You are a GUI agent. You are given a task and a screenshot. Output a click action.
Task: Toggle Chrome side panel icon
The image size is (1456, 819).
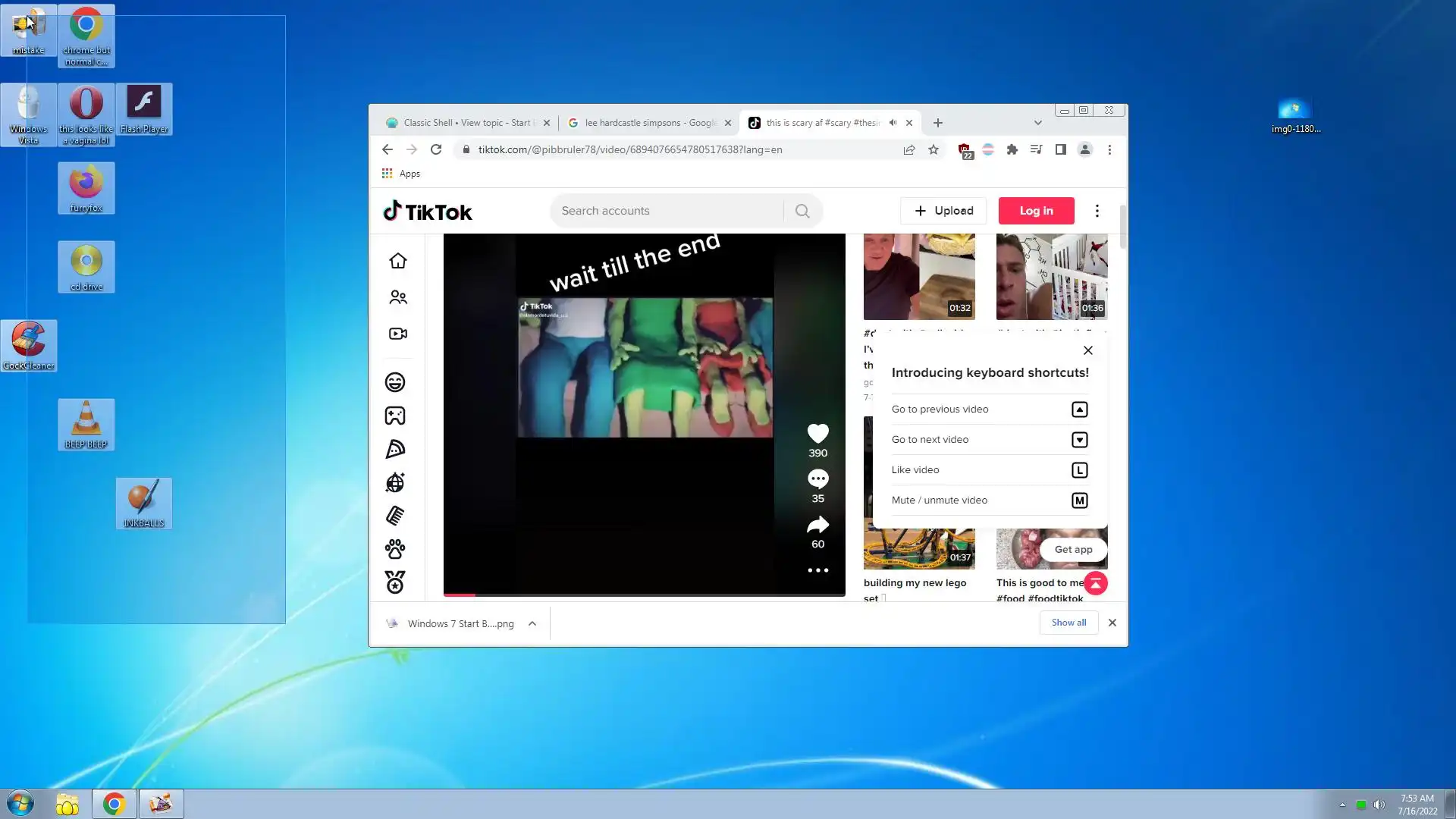(1061, 149)
